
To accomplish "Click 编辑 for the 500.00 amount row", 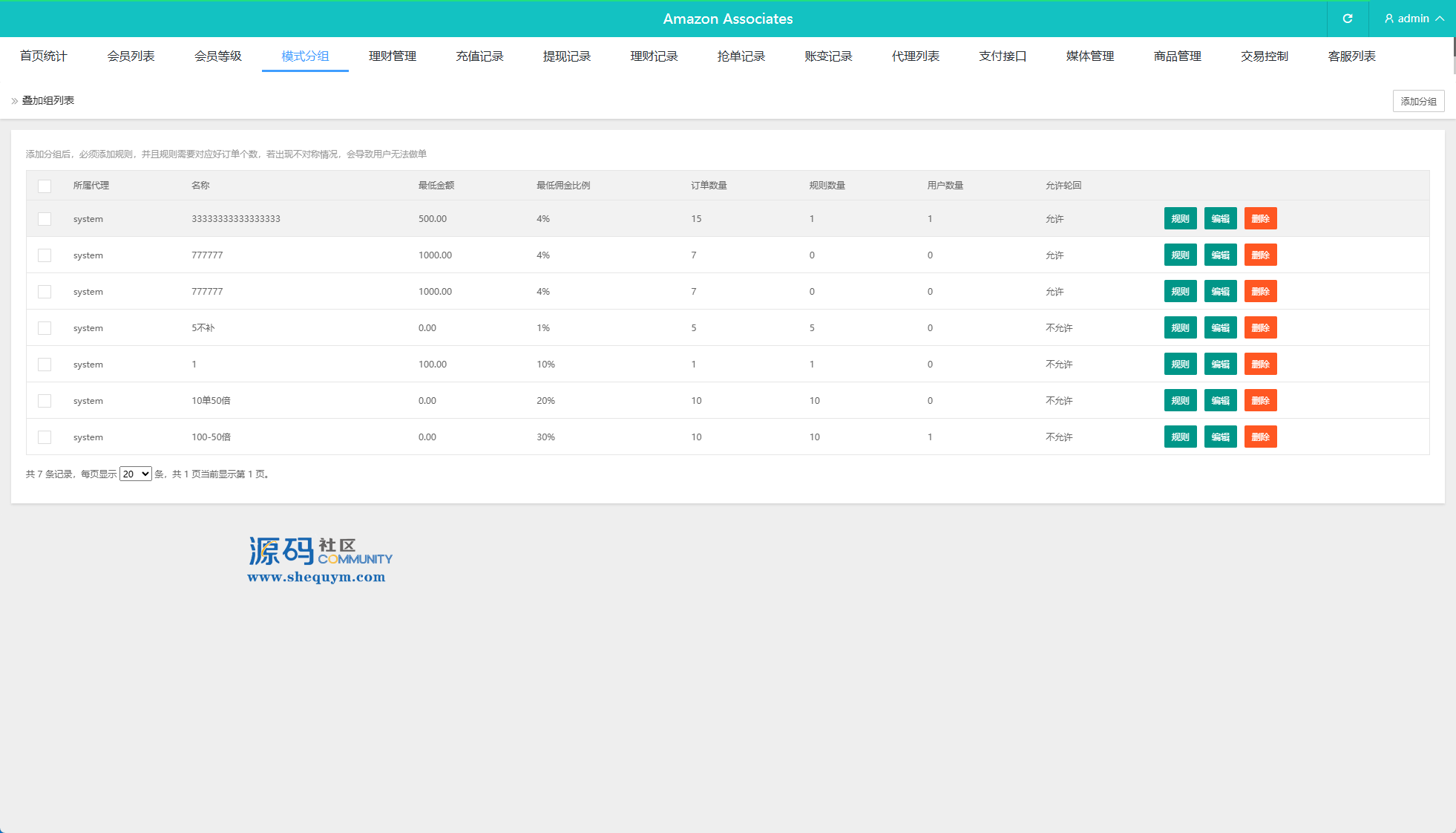I will pyautogui.click(x=1220, y=219).
